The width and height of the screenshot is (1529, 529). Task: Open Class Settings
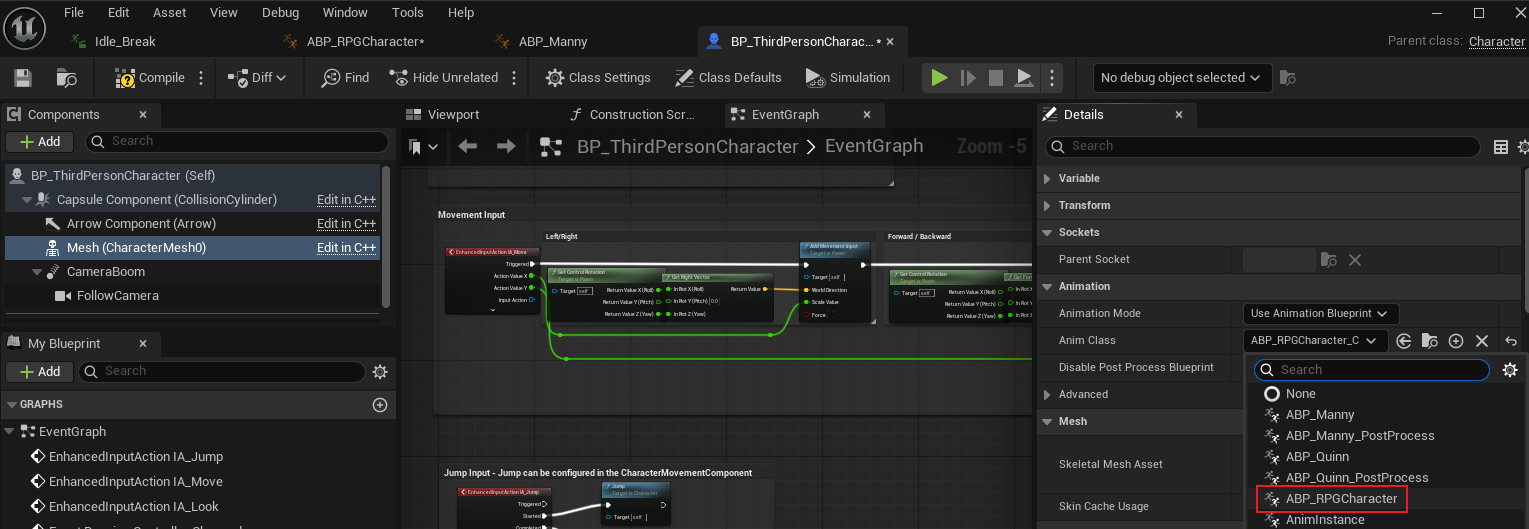(x=598, y=78)
